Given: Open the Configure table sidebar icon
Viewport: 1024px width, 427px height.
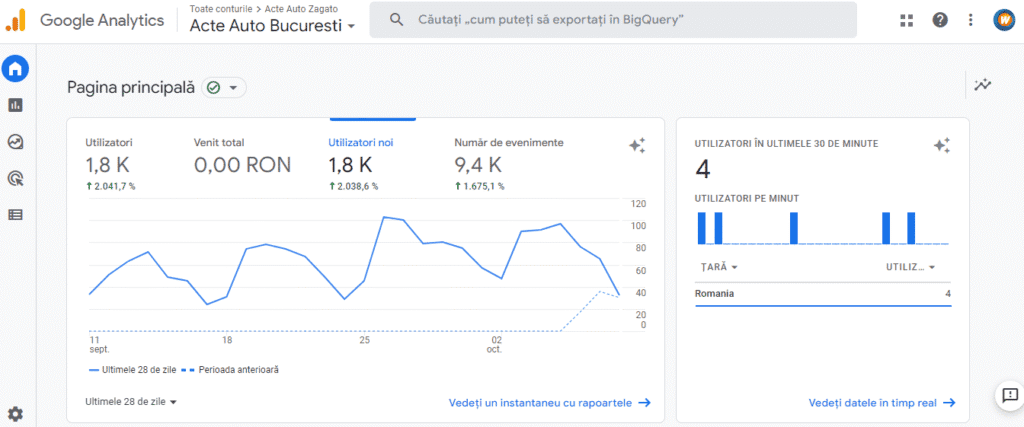Looking at the screenshot, I should click(x=15, y=214).
